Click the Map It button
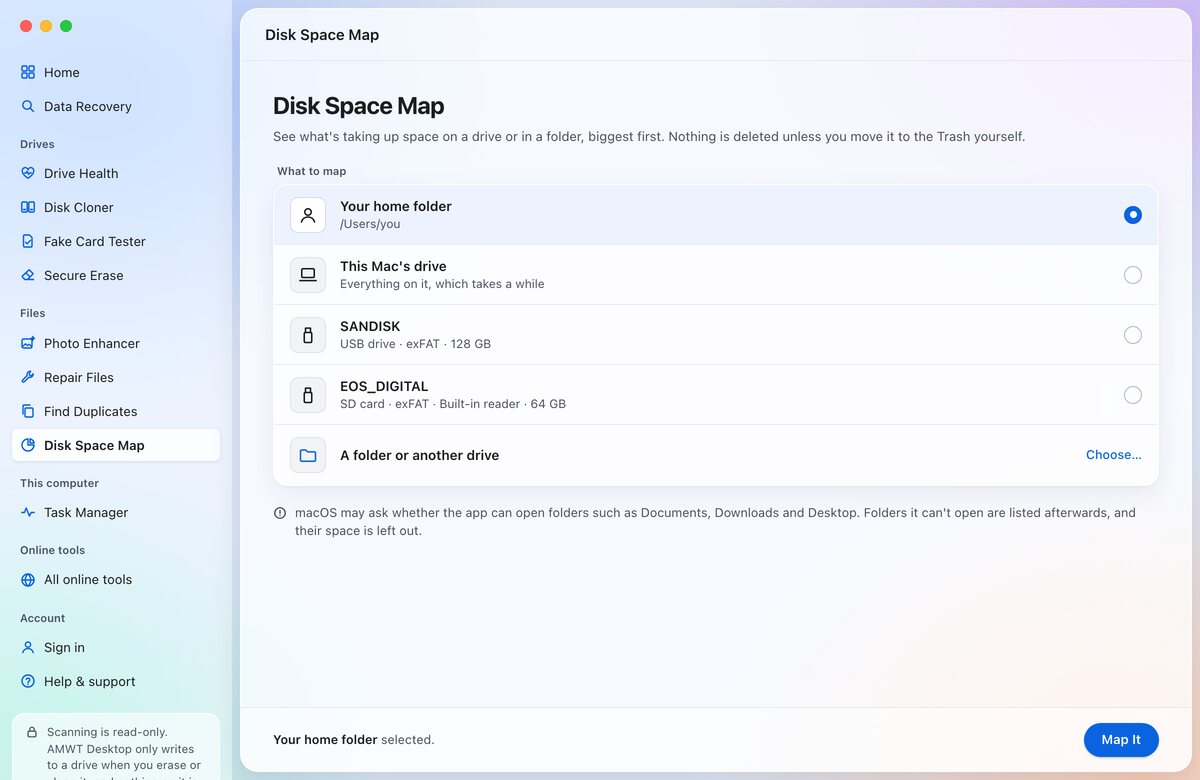This screenshot has height=780, width=1200. click(x=1121, y=740)
